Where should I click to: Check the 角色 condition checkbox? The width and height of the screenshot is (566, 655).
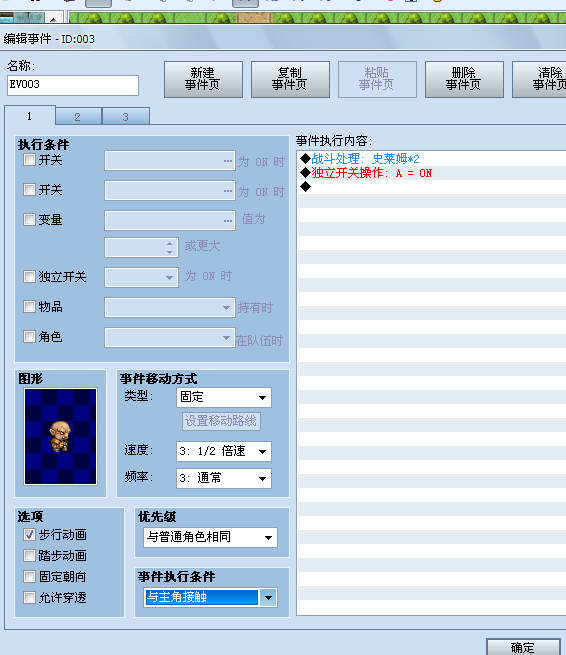coord(29,336)
